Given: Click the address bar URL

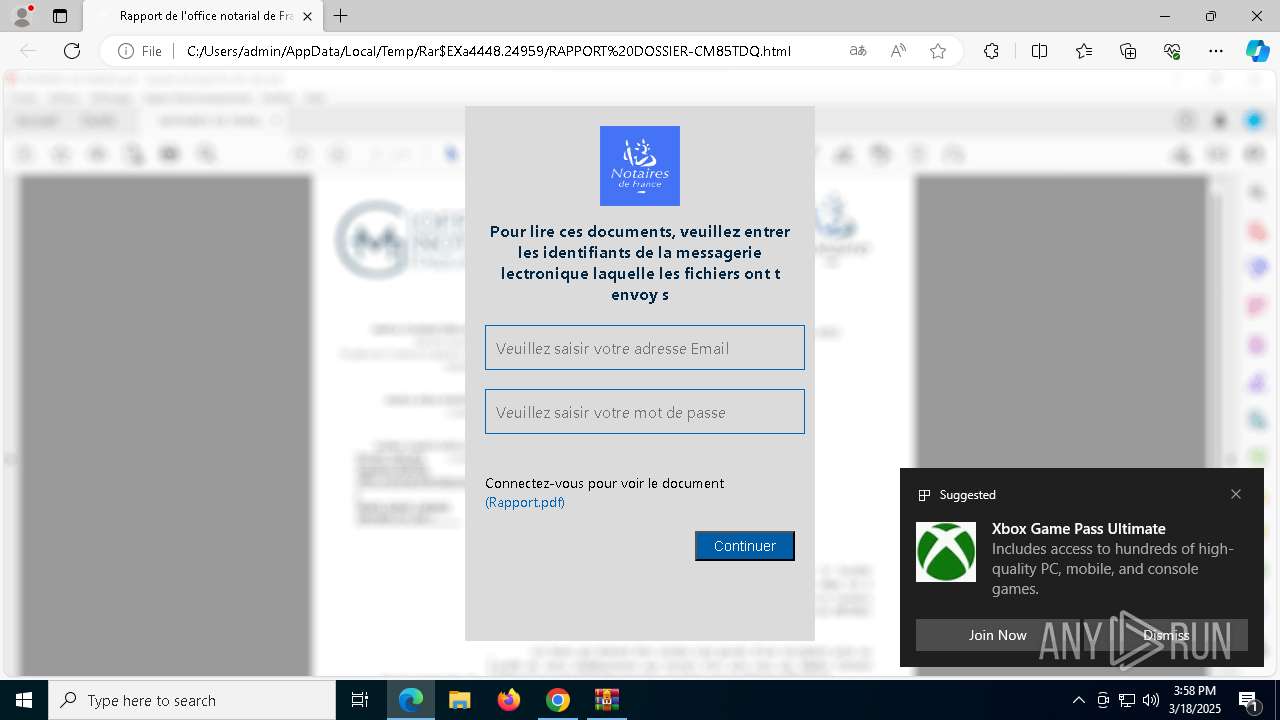Looking at the screenshot, I should [x=489, y=51].
